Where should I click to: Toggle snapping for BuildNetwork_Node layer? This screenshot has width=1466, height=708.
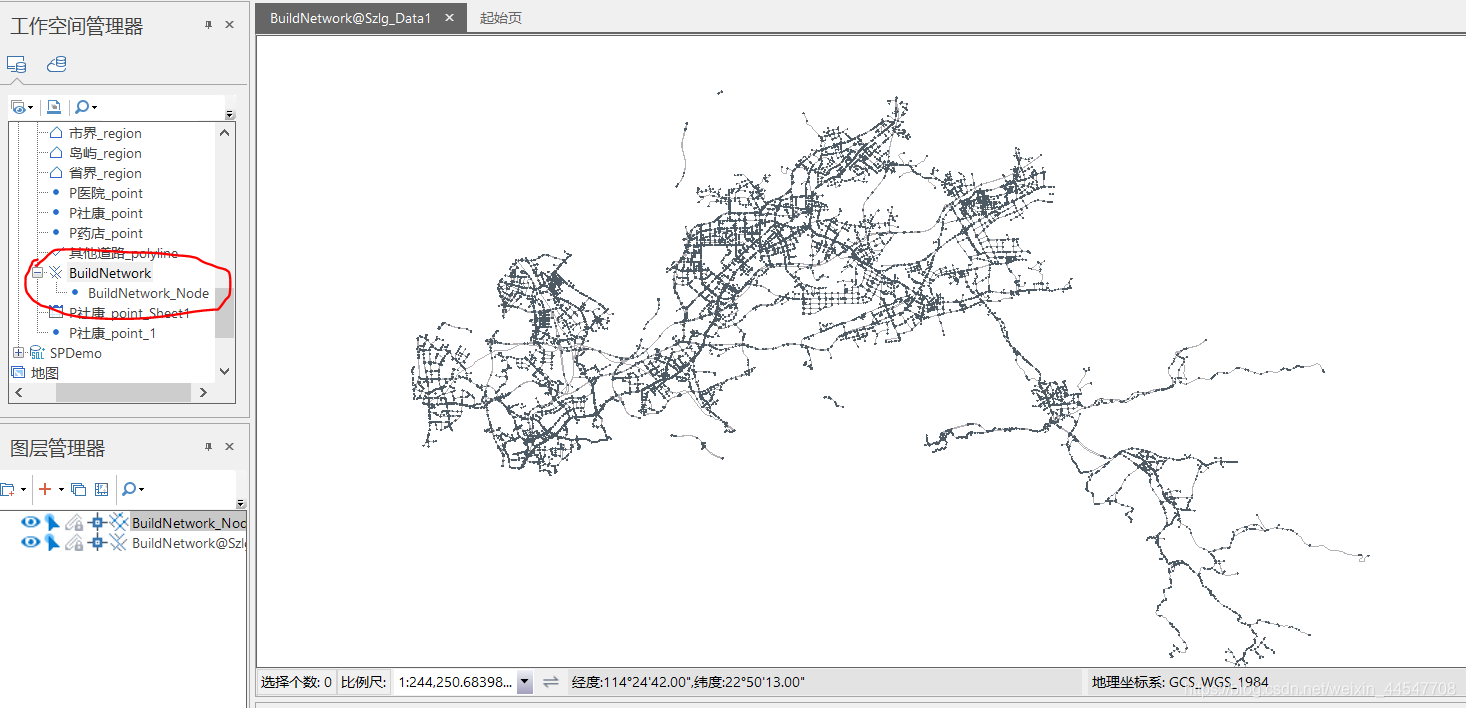pos(97,522)
